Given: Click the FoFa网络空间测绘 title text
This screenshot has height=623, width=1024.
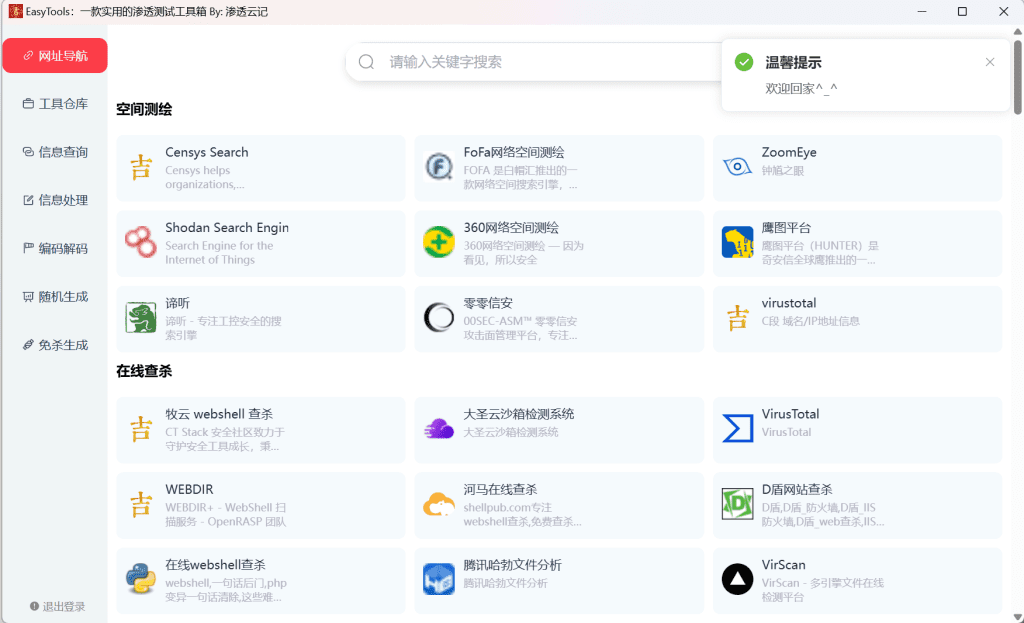Looking at the screenshot, I should pos(514,152).
